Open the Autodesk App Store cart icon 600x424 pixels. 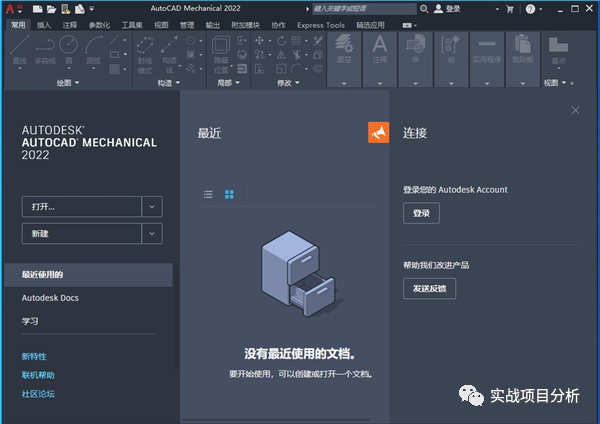[510, 9]
